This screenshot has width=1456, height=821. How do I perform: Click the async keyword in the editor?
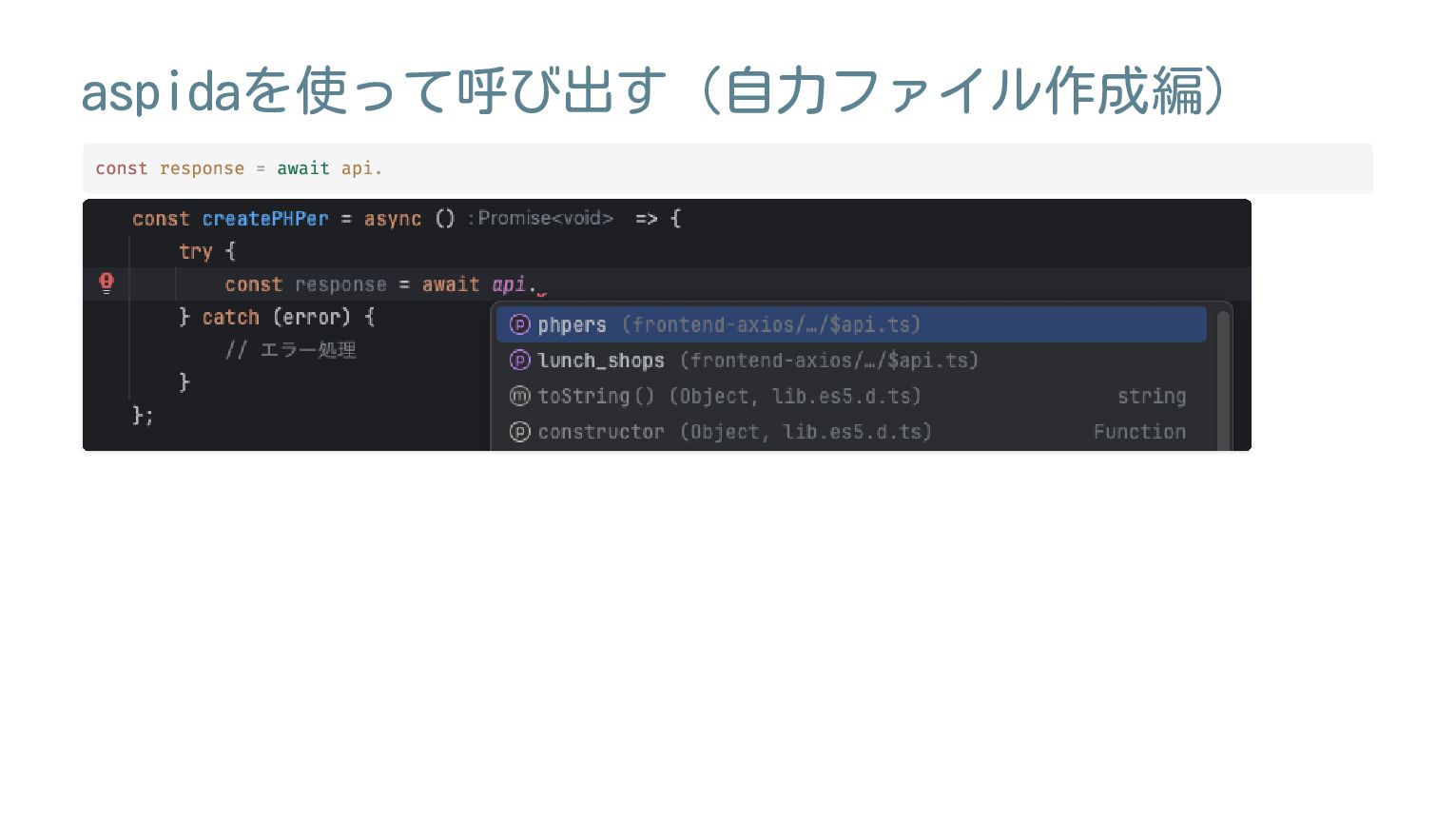coord(393,219)
